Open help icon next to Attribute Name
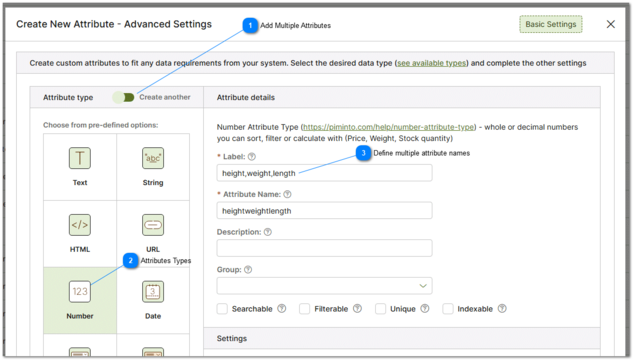Image resolution: width=634 pixels, height=361 pixels. point(287,194)
